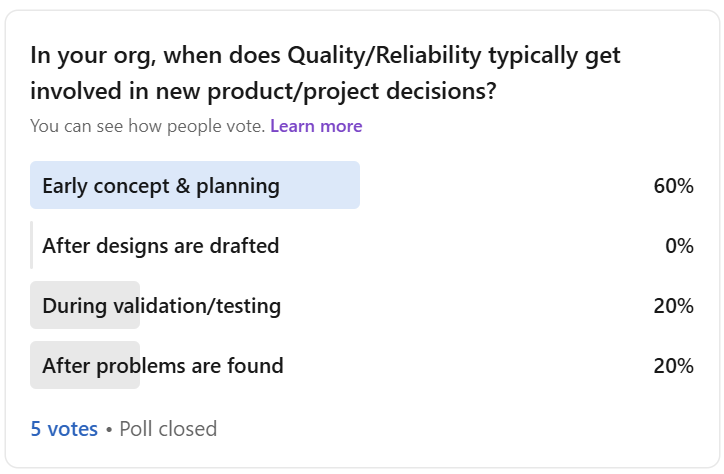Image resolution: width=724 pixels, height=474 pixels.
Task: Click the thin bar left of After designs are drafted
Action: 32,246
